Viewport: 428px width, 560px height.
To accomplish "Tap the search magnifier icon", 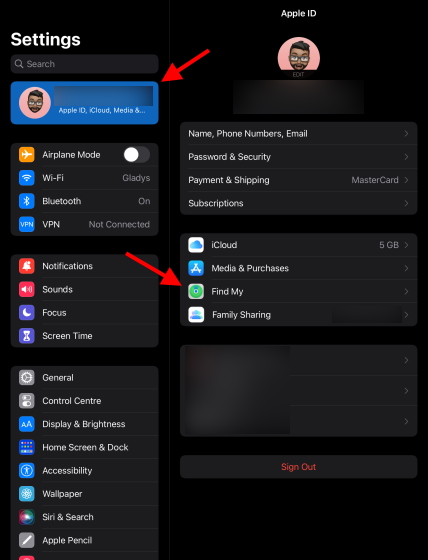I will 19,64.
